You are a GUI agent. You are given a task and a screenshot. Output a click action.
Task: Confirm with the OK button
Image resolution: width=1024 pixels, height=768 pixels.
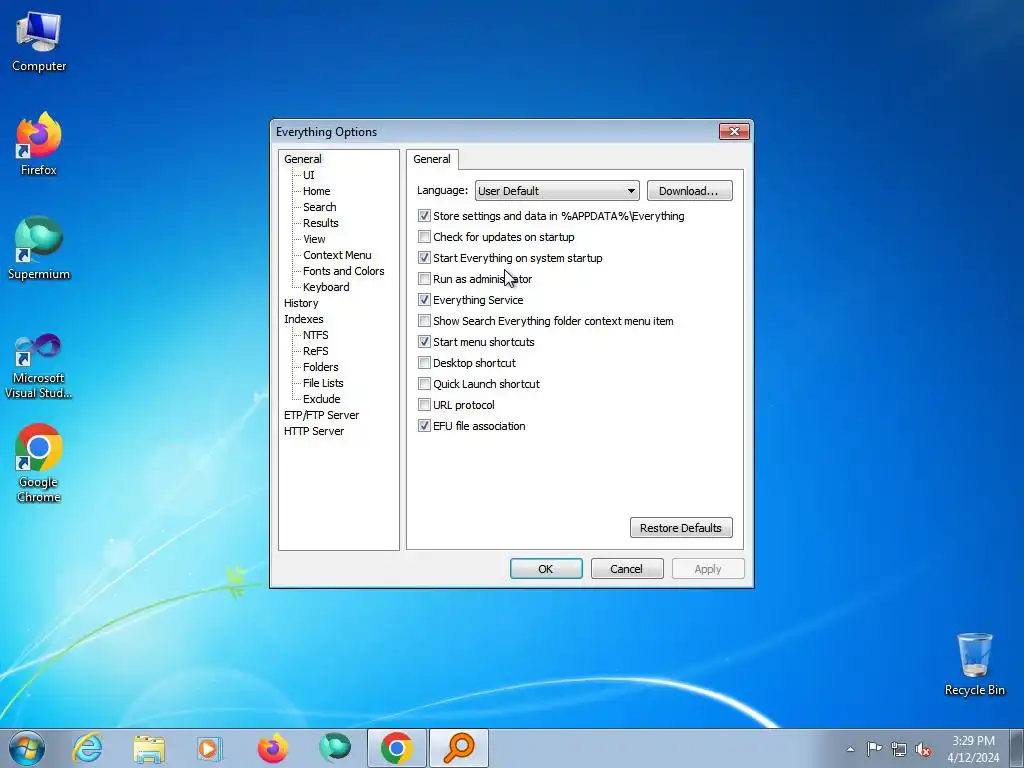(x=546, y=569)
